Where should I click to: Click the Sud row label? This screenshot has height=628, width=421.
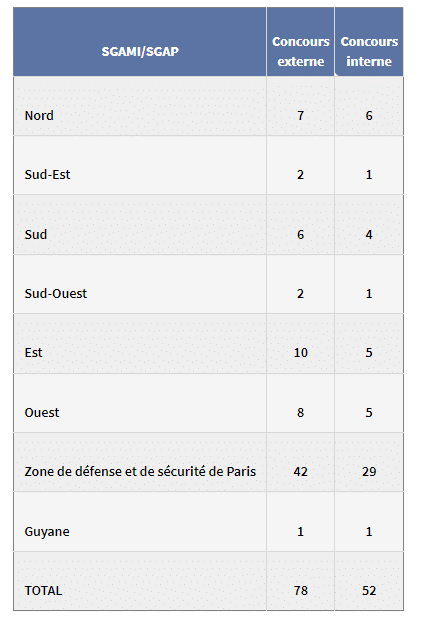coord(36,234)
